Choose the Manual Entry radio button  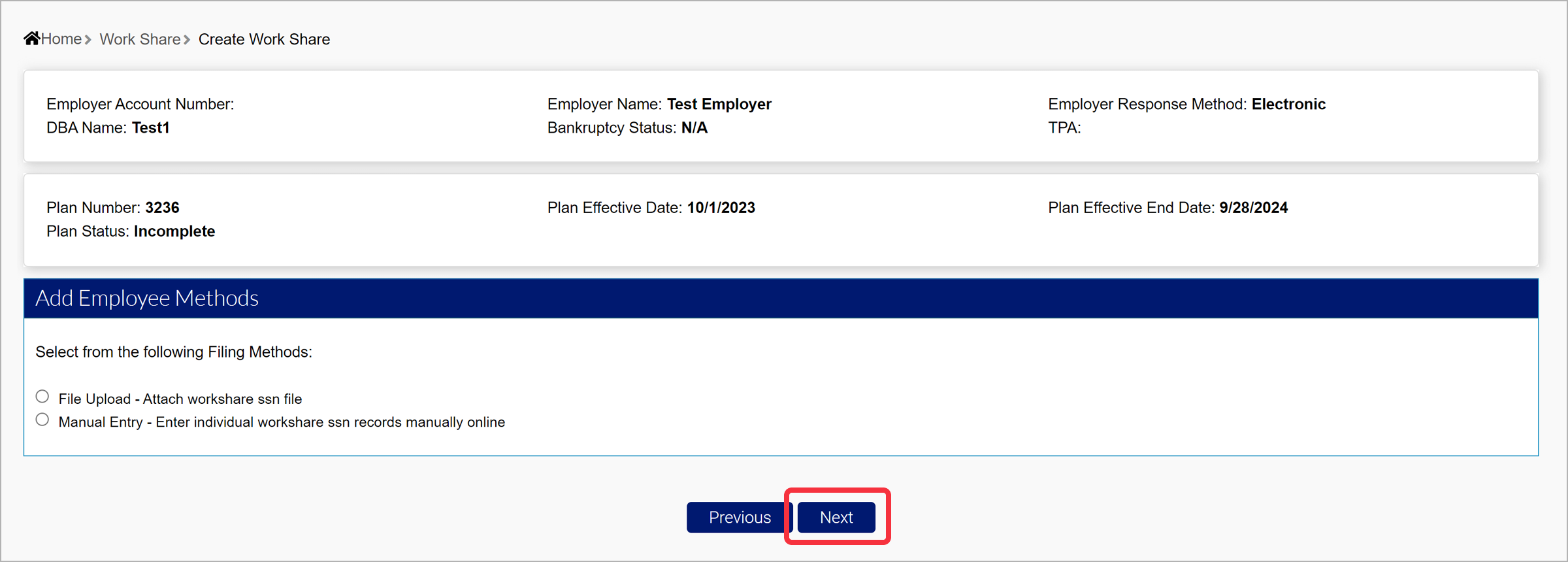[x=42, y=420]
